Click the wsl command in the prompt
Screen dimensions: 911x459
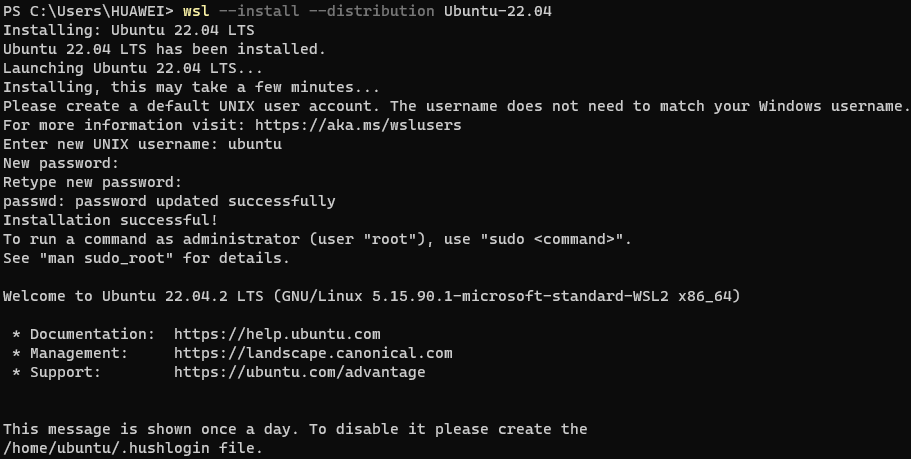tap(196, 11)
